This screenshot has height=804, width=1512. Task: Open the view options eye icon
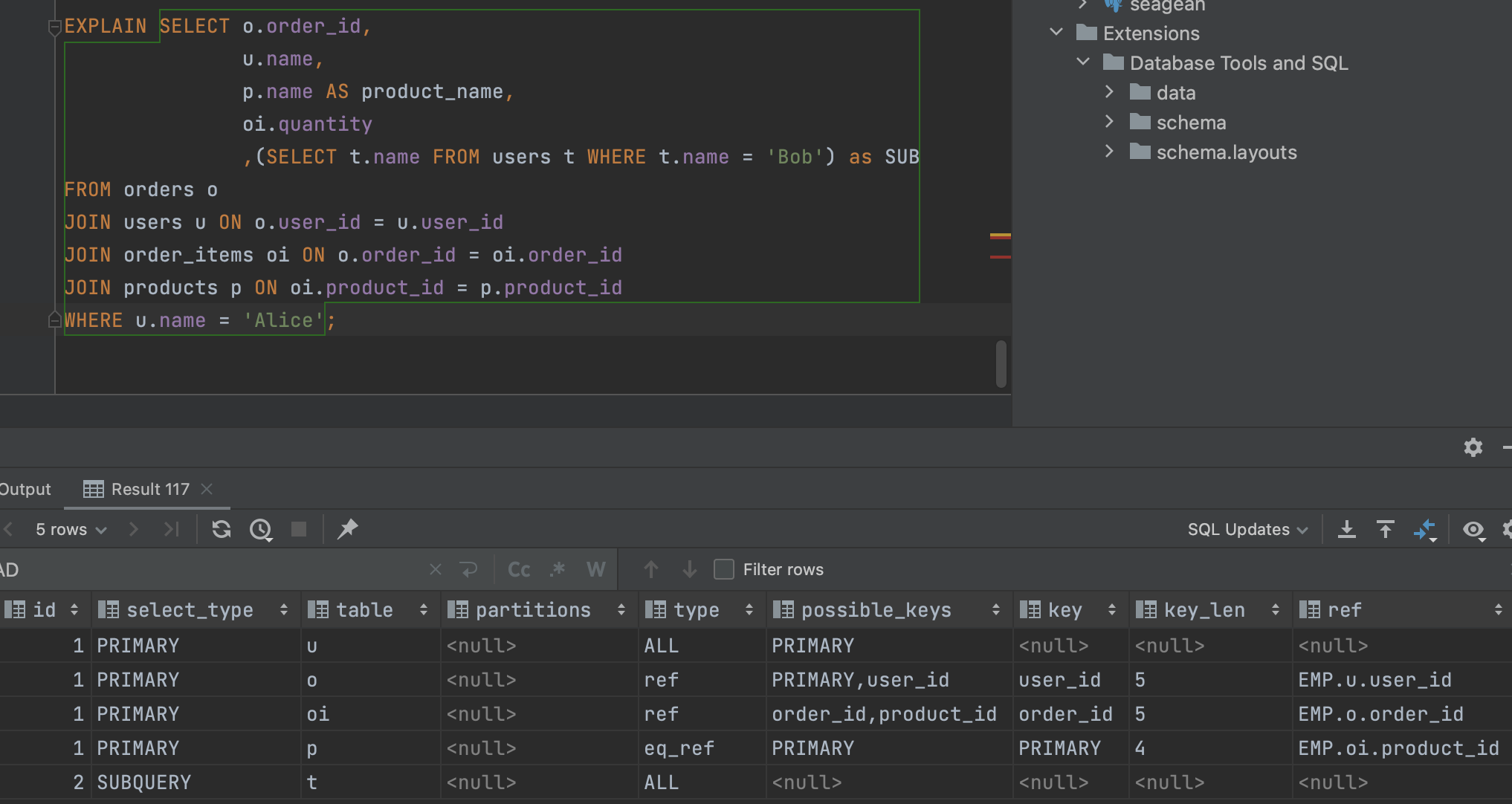coord(1473,529)
